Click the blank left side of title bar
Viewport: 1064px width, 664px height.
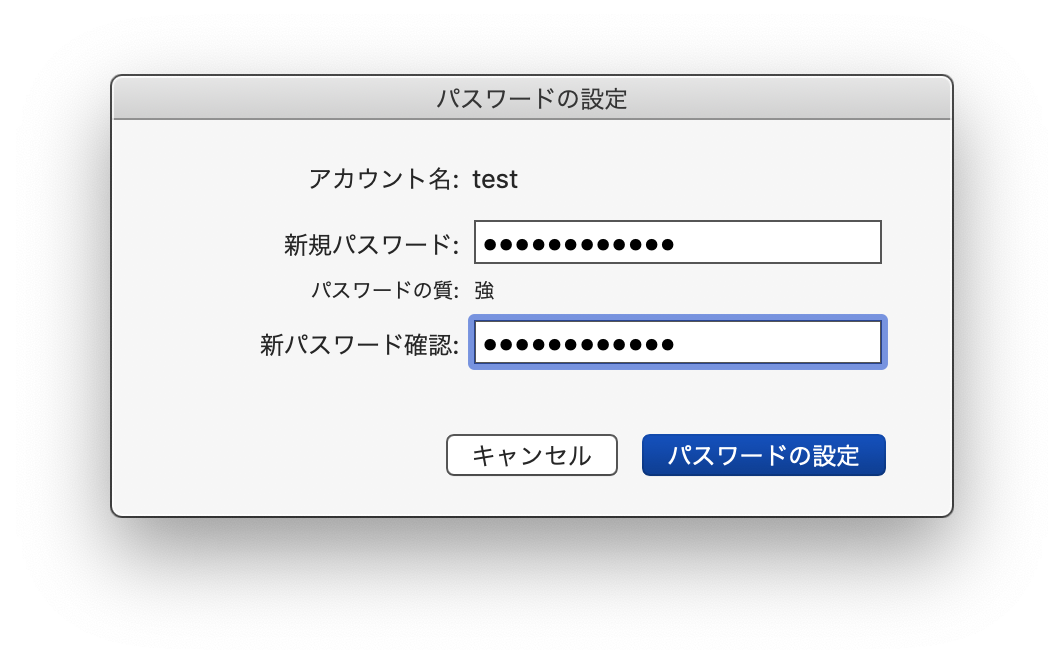[x=250, y=99]
